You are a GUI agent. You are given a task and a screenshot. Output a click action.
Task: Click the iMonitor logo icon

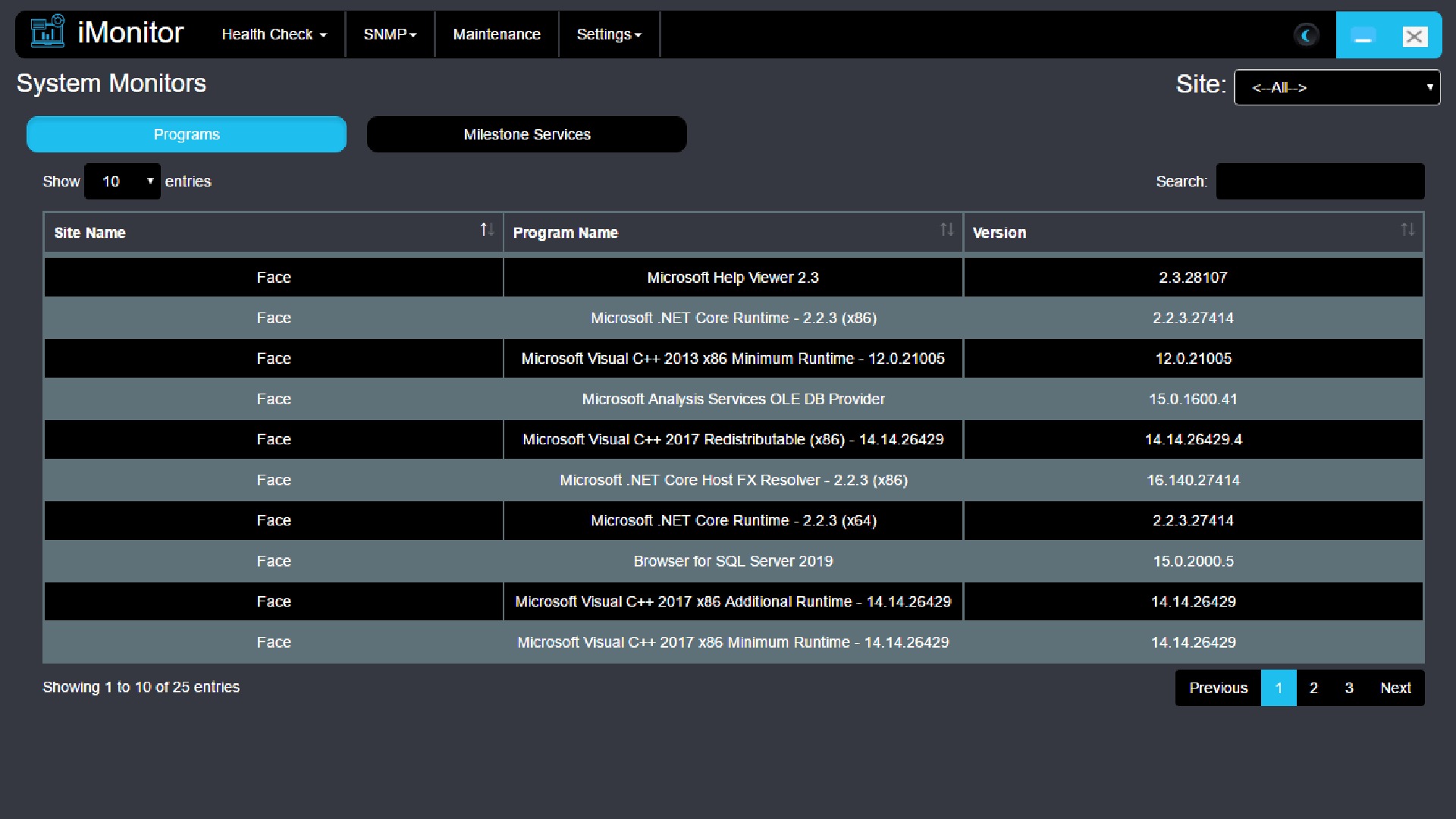(47, 32)
